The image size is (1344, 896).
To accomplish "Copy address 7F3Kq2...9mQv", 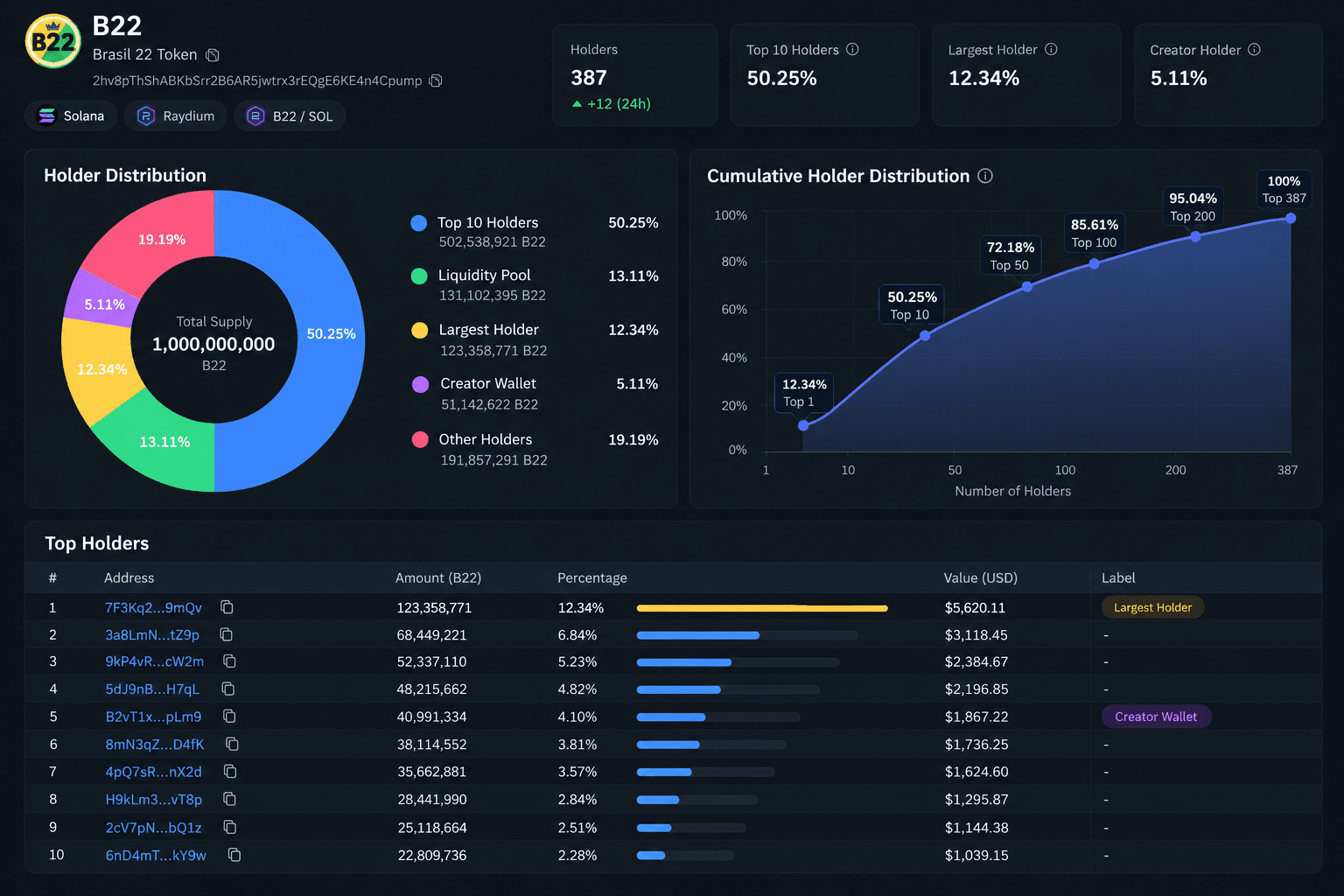I will [x=227, y=607].
